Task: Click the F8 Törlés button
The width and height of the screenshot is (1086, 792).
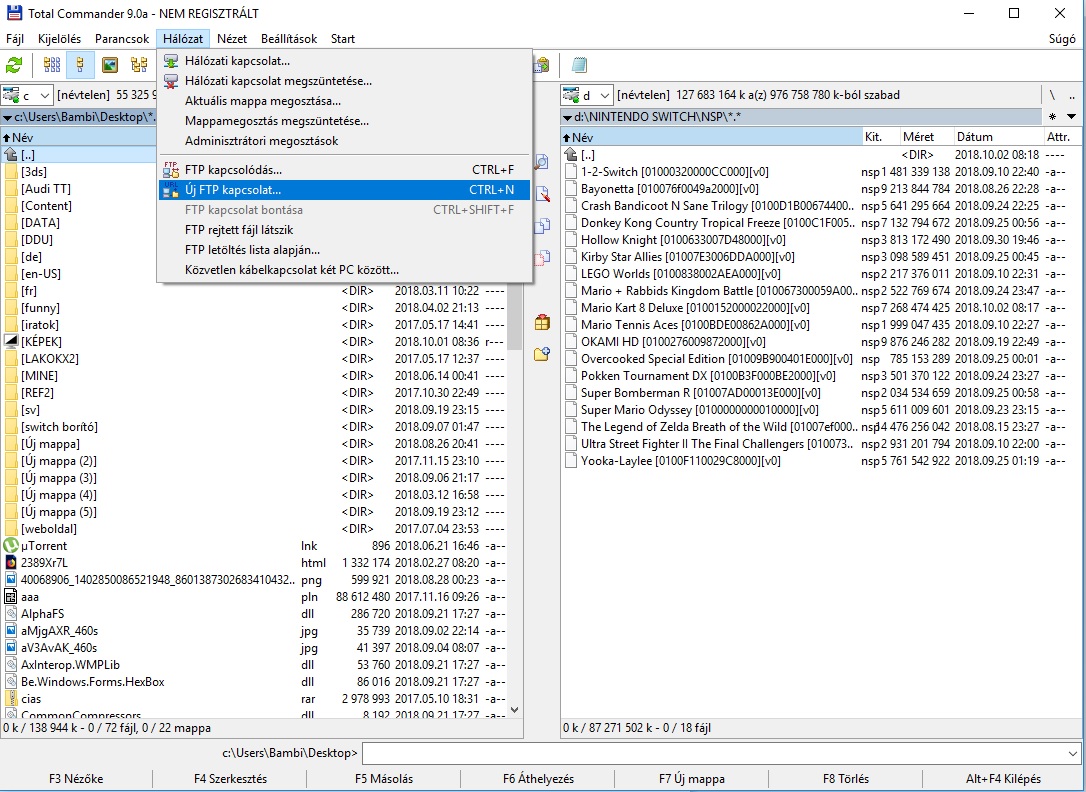Action: tap(846, 779)
